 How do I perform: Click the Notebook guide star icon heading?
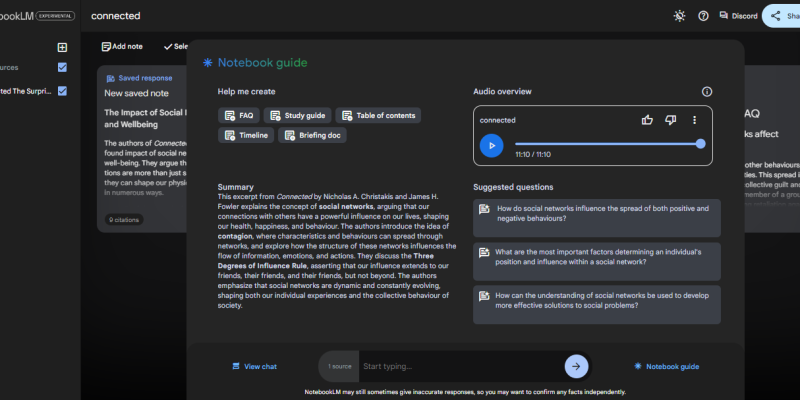click(208, 63)
